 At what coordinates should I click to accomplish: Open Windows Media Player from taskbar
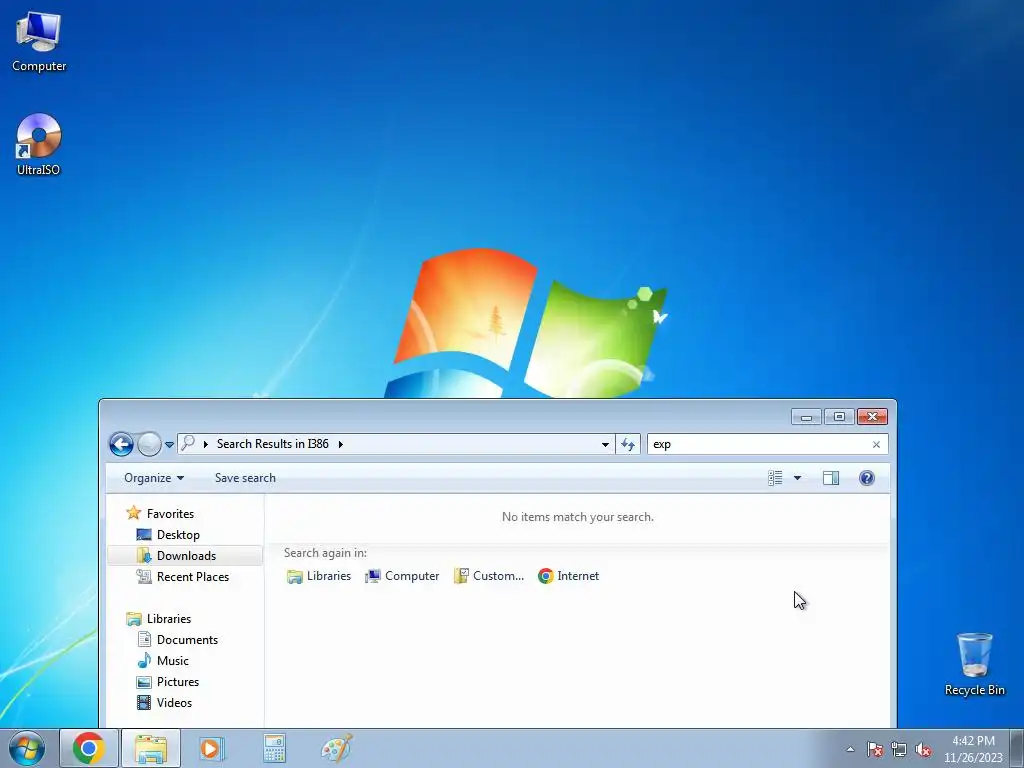(x=212, y=748)
